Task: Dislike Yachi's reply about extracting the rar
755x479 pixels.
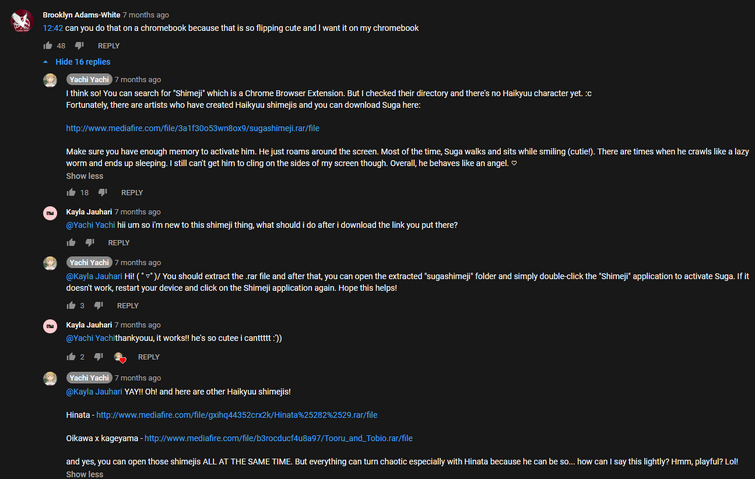Action: pyautogui.click(x=99, y=306)
